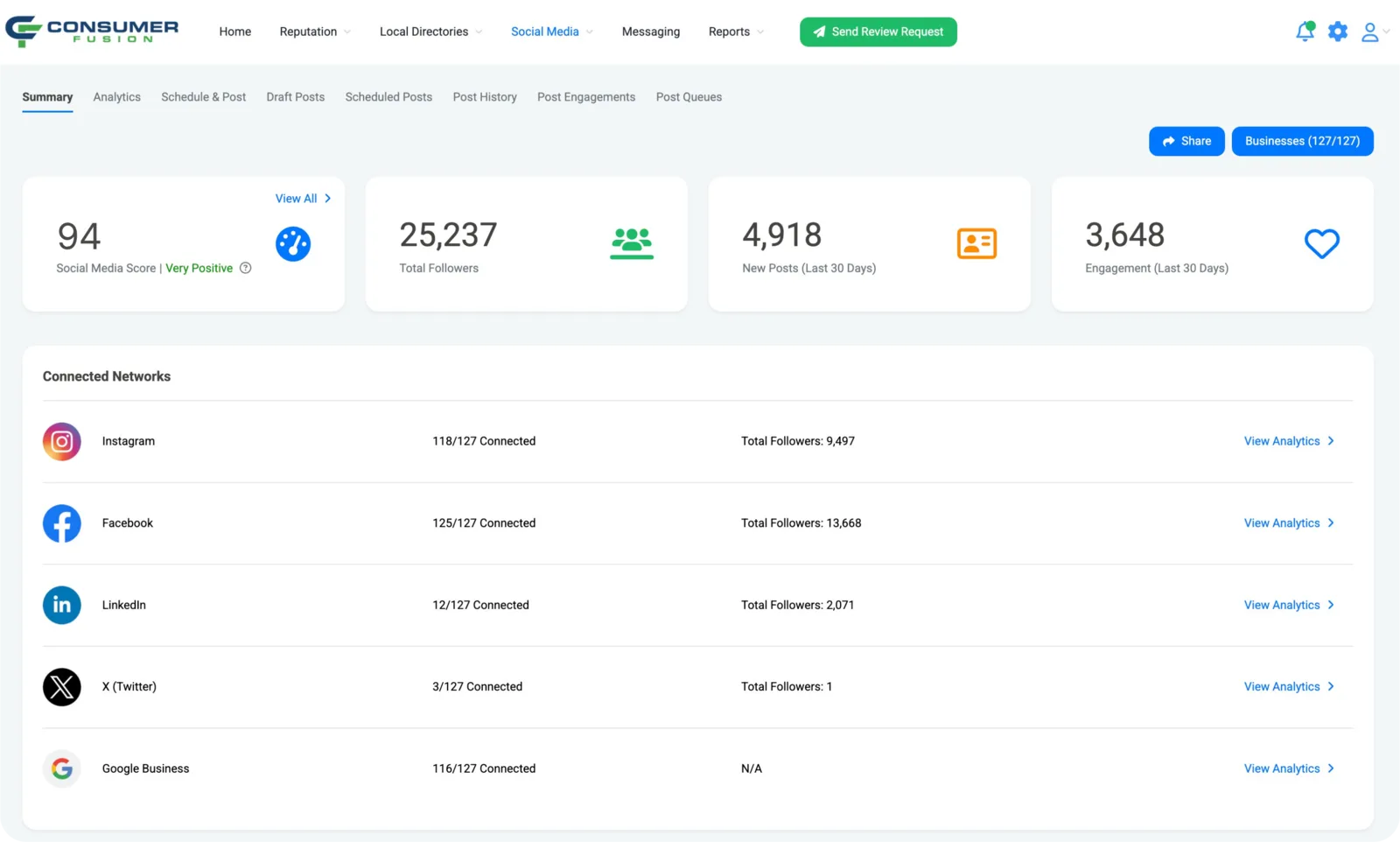The image size is (1400, 842).
Task: Click the 3/127 Connected text
Action: pos(477,687)
